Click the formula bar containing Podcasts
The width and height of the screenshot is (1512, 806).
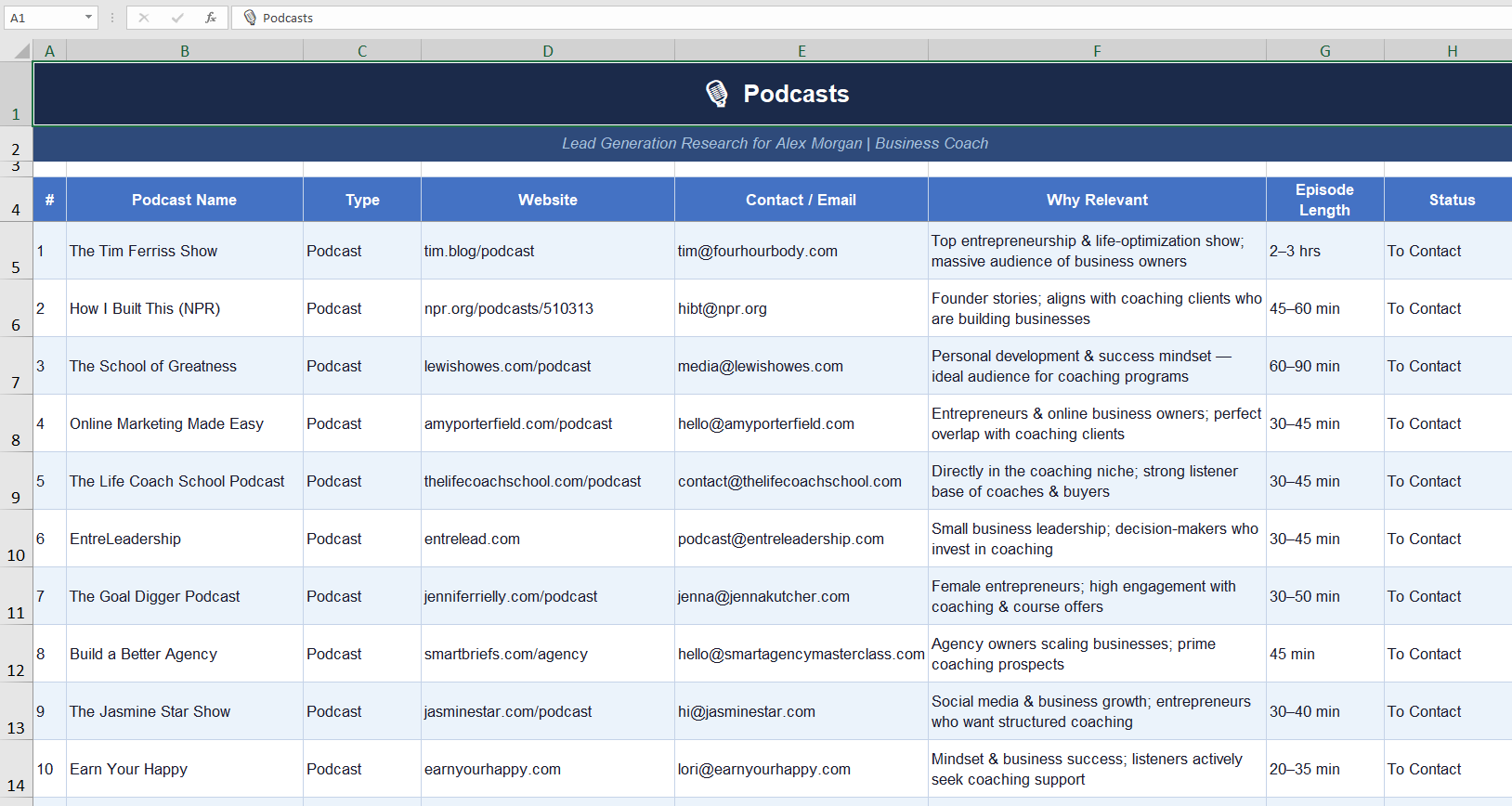click(873, 18)
